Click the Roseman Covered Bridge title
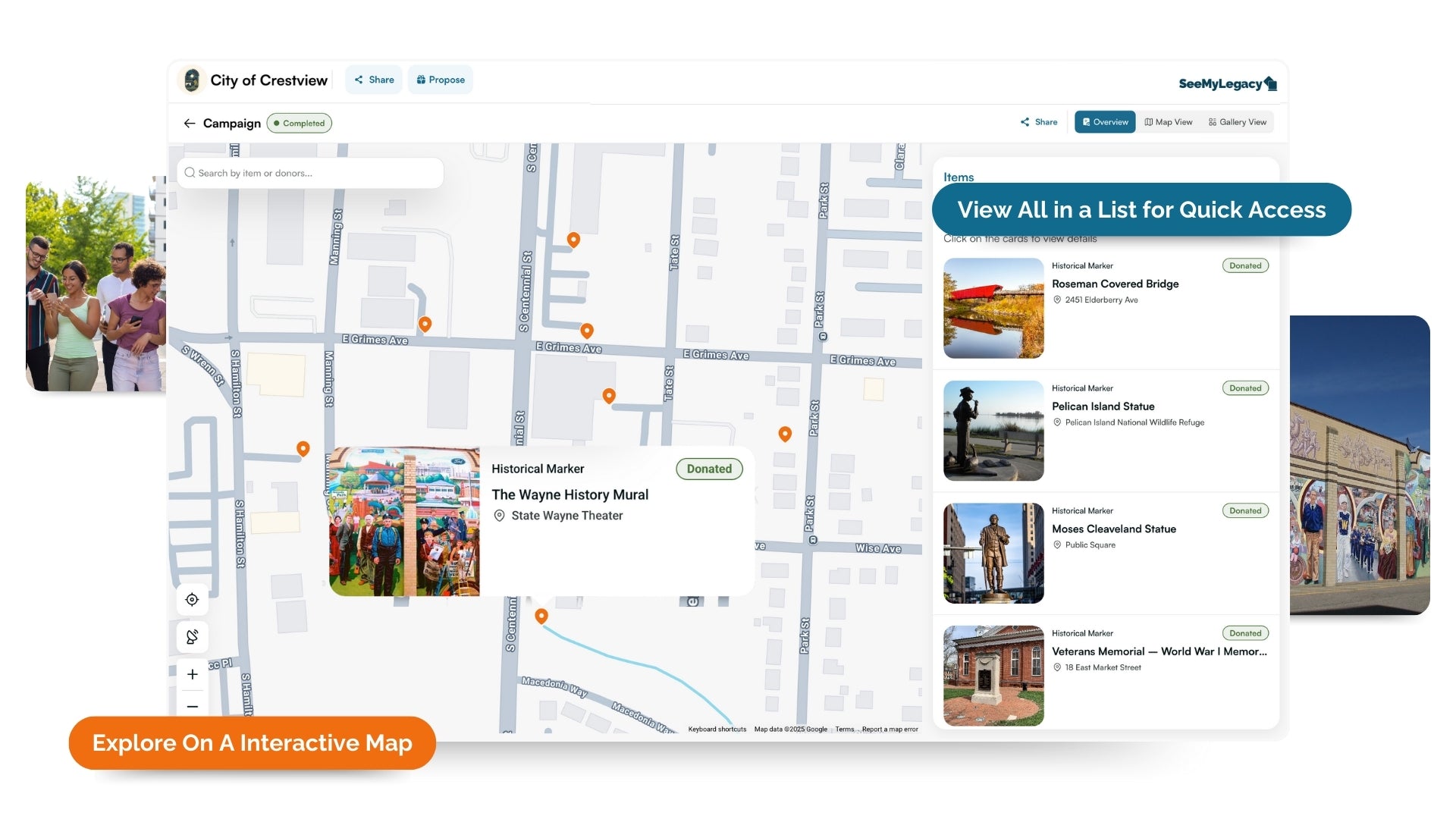The width and height of the screenshot is (1456, 819). tap(1115, 284)
